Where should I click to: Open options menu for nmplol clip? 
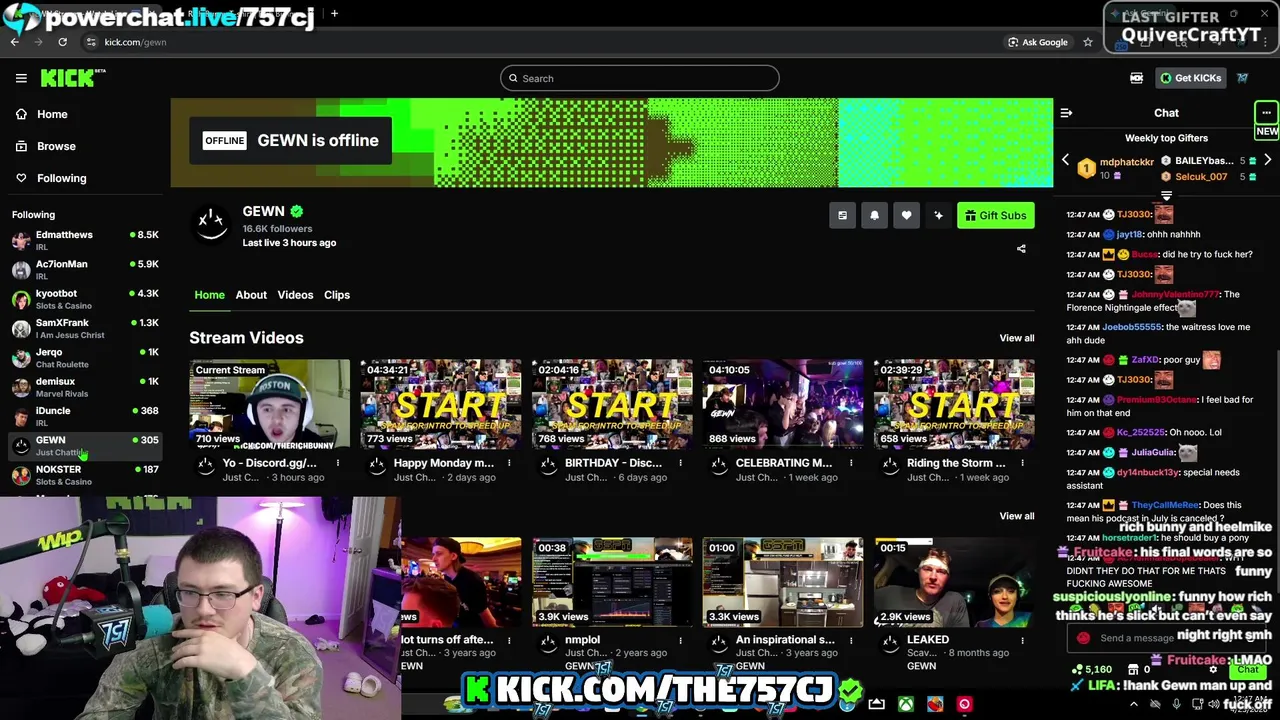(680, 640)
